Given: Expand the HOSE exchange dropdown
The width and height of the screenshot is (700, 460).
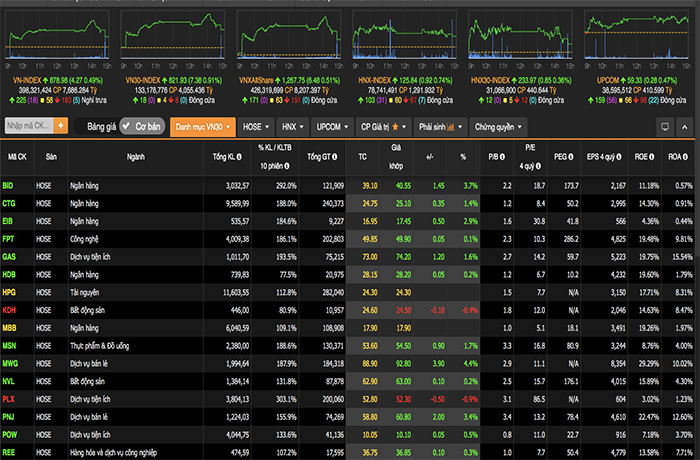Looking at the screenshot, I should click(256, 127).
